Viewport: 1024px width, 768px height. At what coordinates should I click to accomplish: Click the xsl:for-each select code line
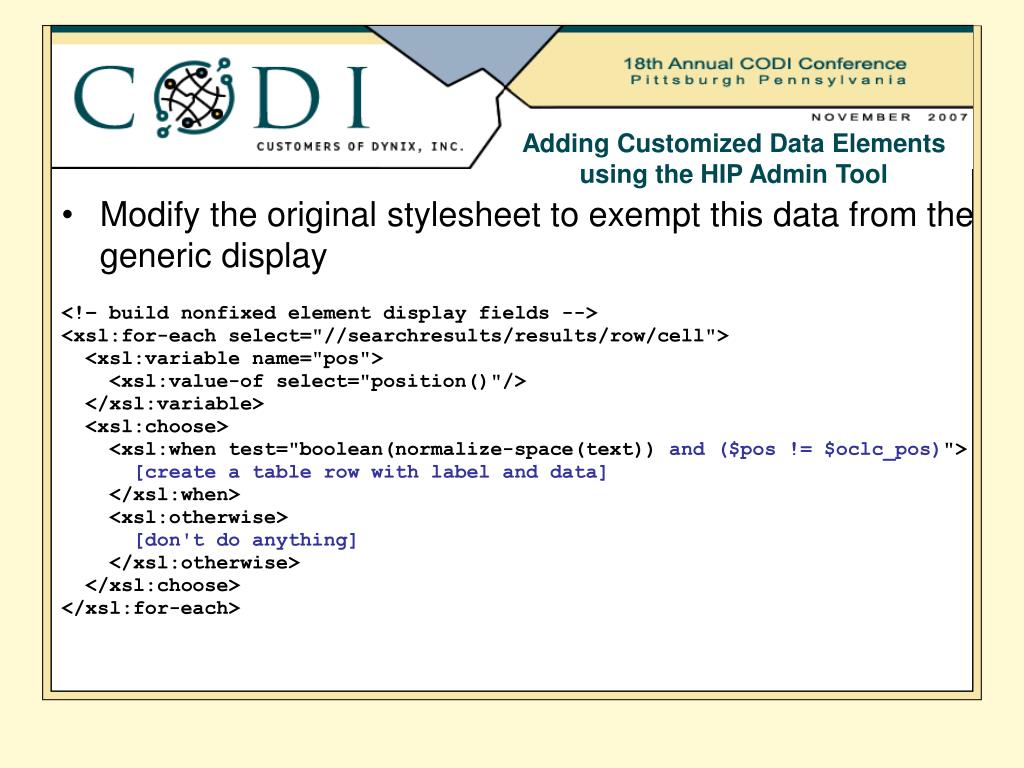point(394,336)
